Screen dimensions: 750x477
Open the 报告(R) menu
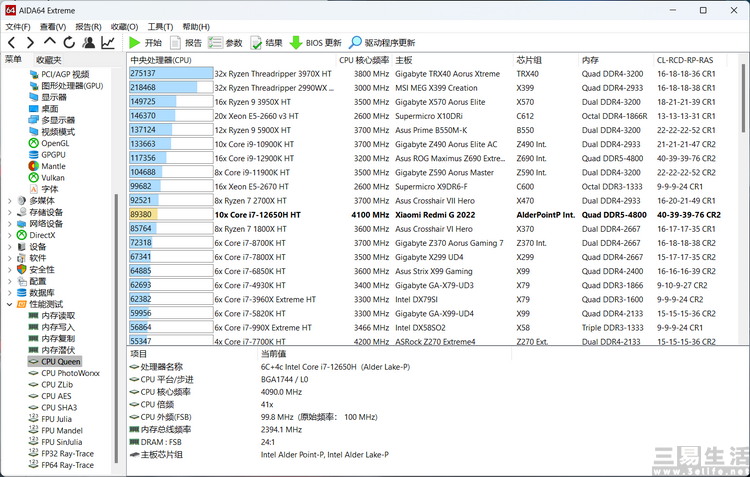tap(88, 27)
